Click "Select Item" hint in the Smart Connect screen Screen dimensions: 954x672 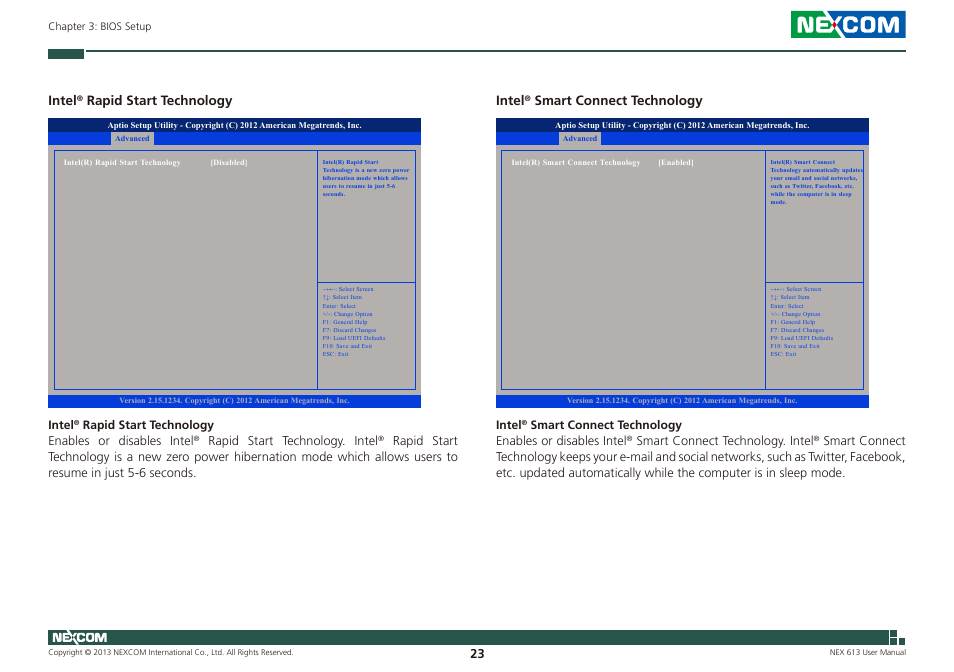(790, 297)
